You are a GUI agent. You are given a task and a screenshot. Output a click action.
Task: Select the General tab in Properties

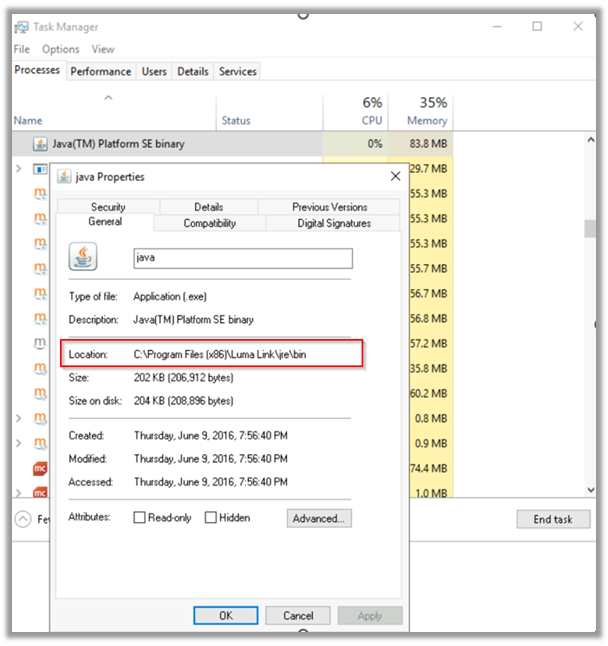pos(105,222)
